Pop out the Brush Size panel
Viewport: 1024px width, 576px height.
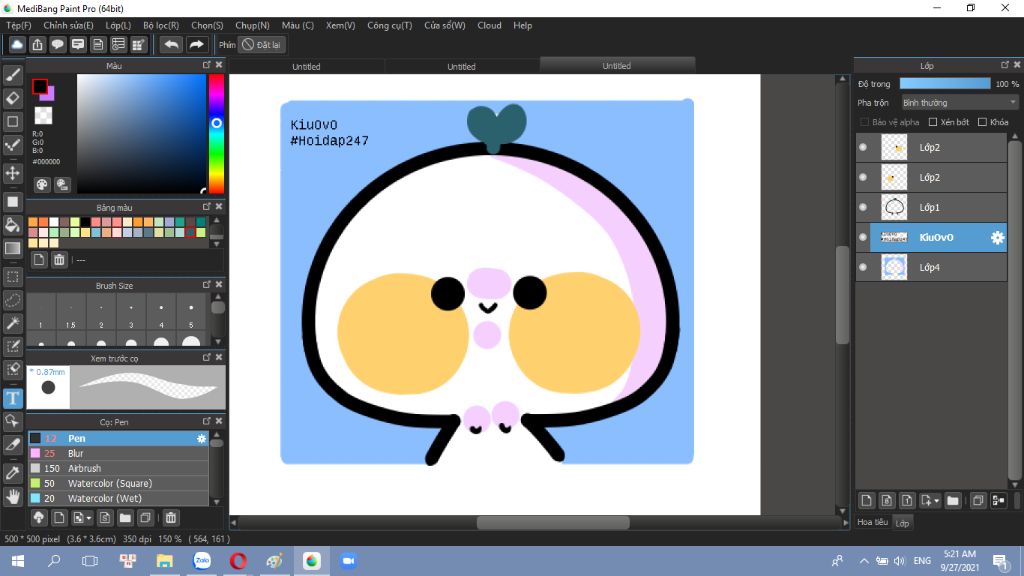206,285
